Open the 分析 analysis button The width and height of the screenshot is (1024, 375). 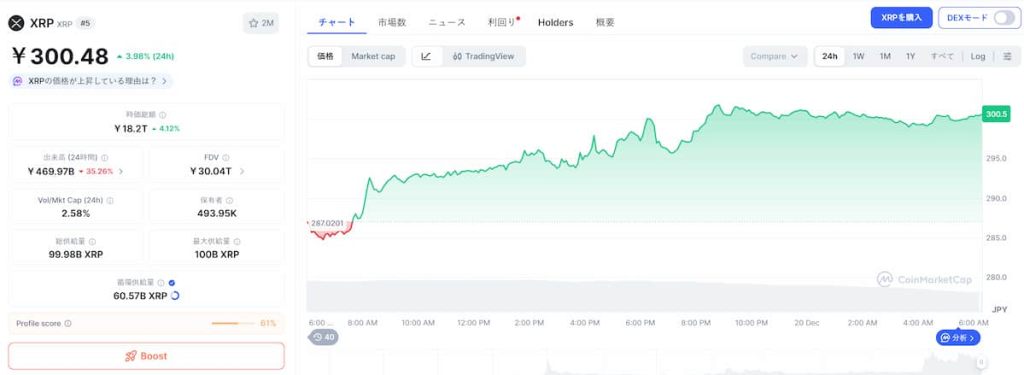coord(958,338)
